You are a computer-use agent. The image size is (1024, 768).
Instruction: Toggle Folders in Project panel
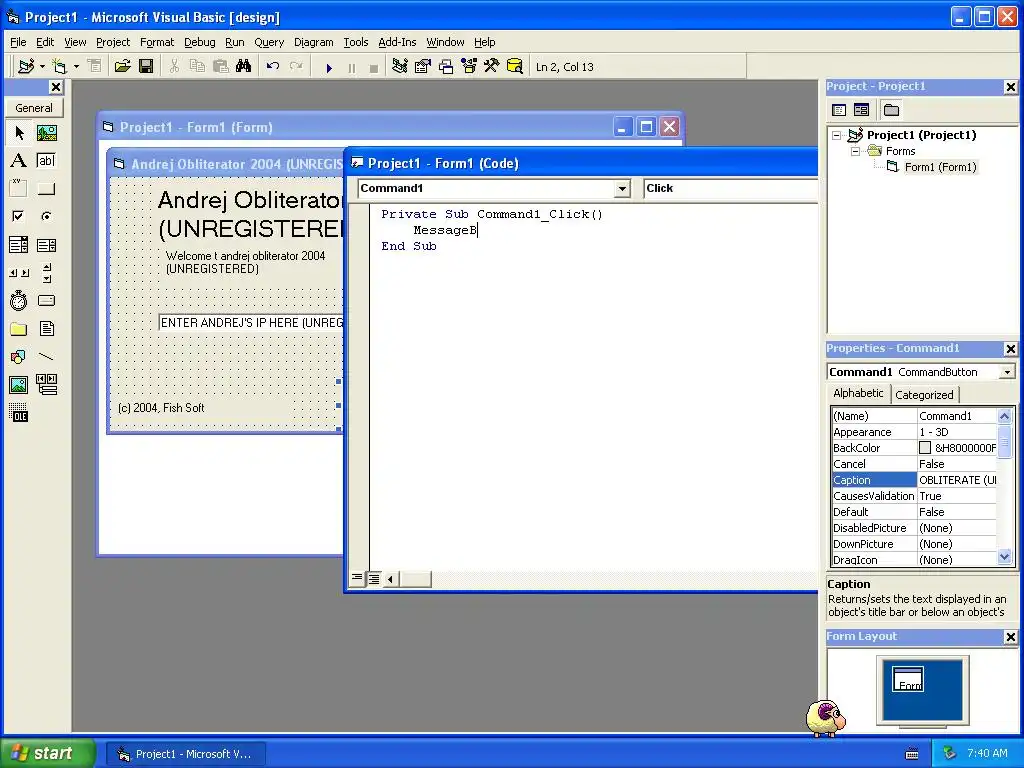[x=891, y=110]
